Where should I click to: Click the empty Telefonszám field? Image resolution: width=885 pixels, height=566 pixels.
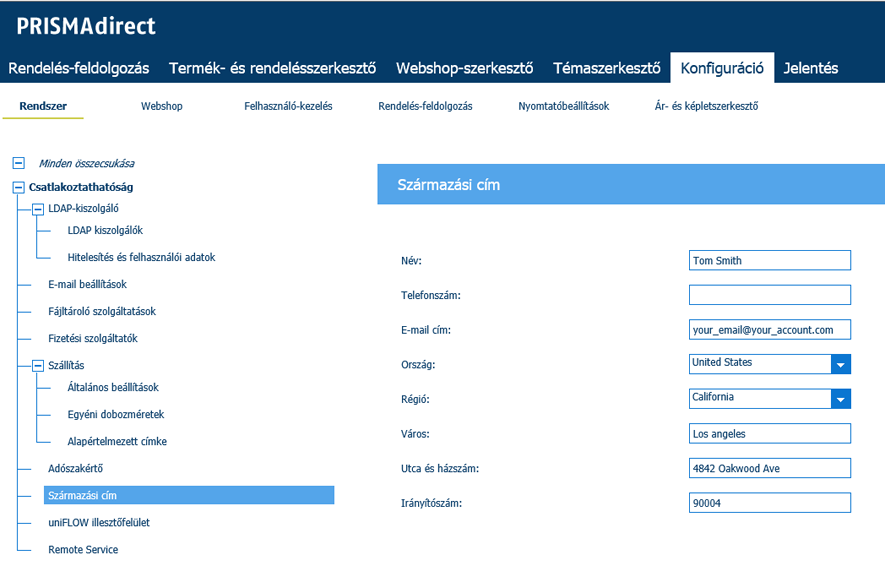[x=770, y=295]
